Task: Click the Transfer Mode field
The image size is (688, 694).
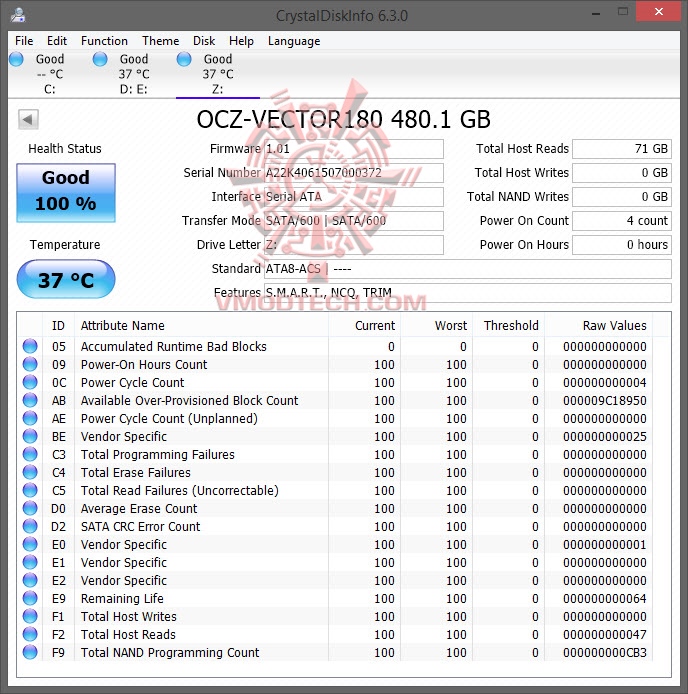Action: (353, 220)
